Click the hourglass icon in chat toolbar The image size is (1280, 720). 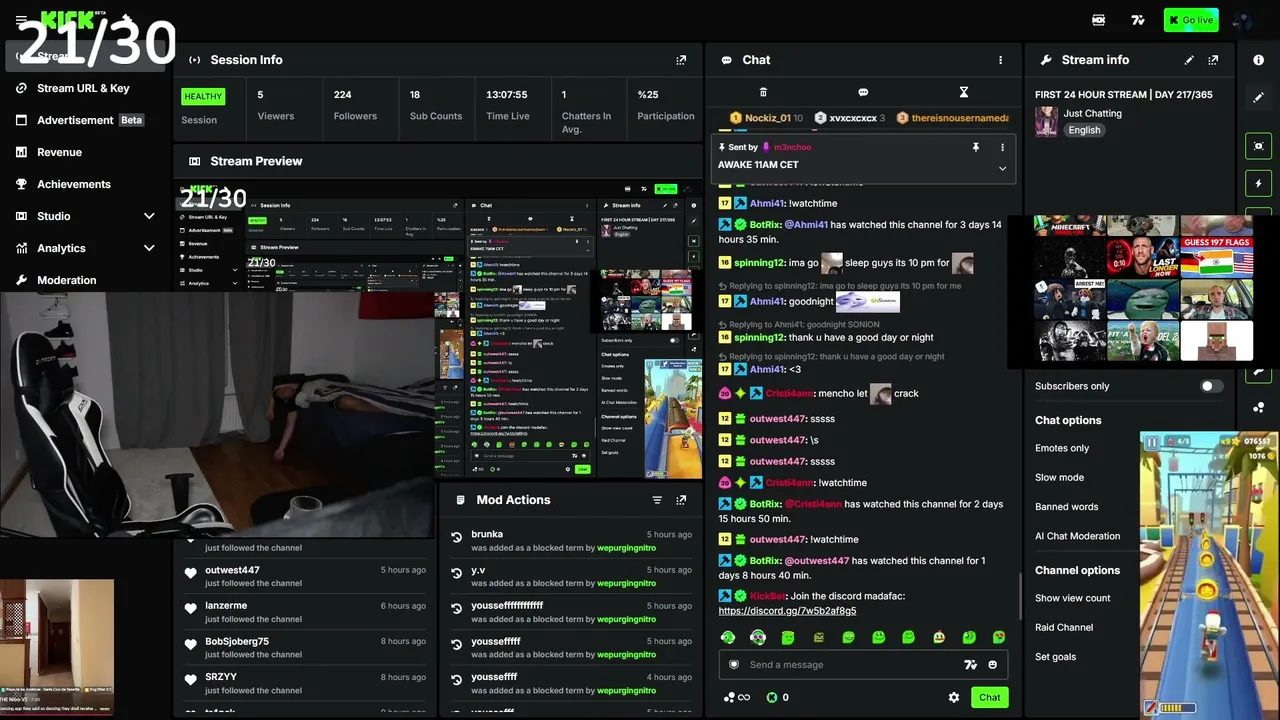coord(964,92)
